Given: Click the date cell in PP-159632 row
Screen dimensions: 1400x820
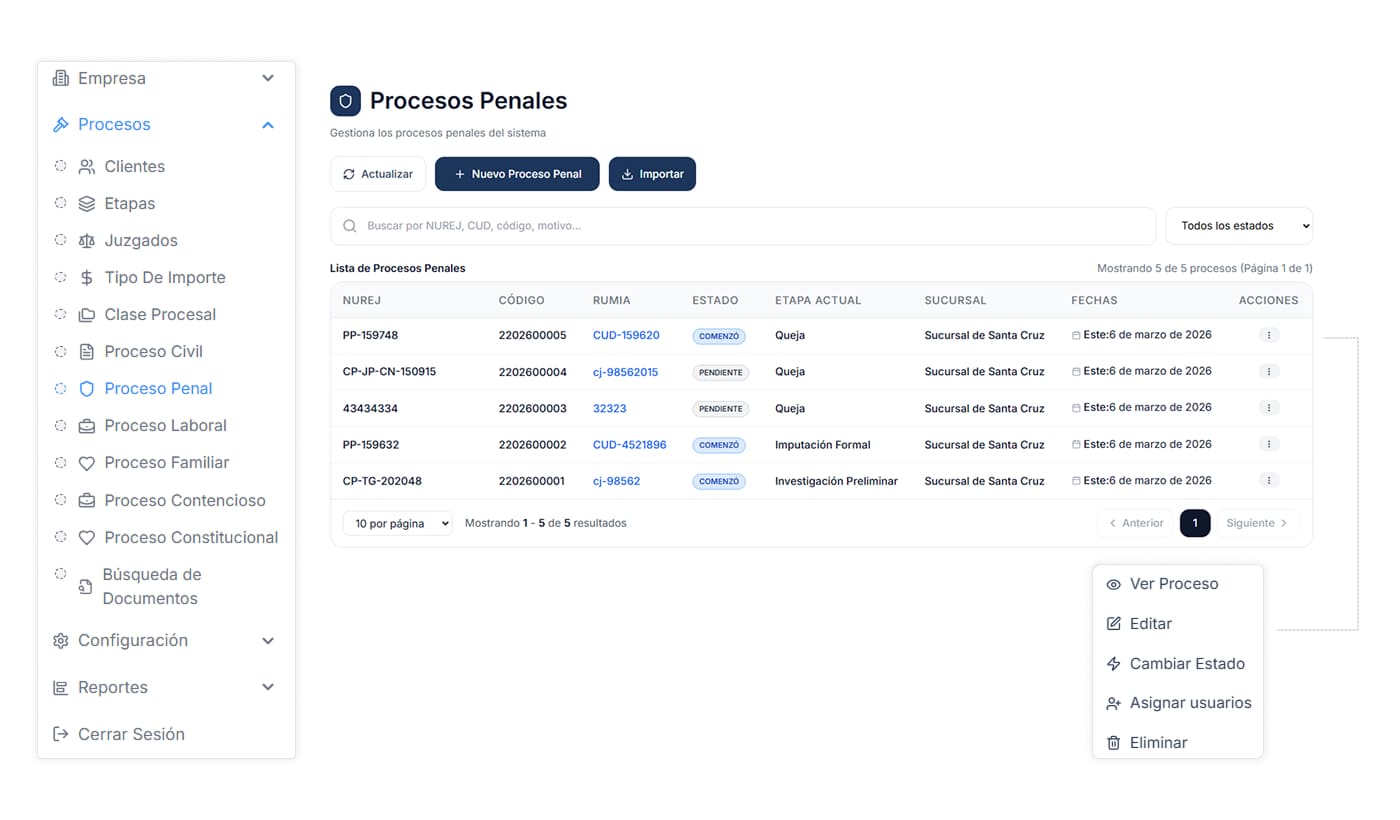Looking at the screenshot, I should [x=1142, y=444].
